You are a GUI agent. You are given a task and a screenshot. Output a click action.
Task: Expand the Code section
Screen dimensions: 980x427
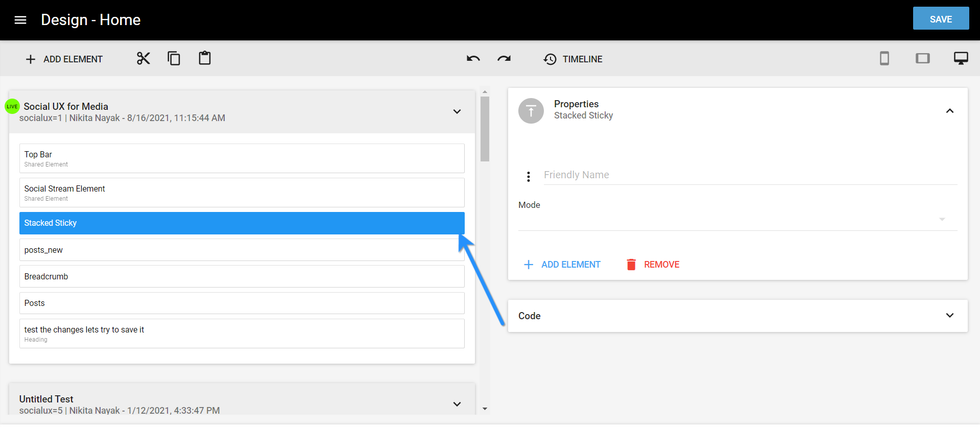point(949,316)
